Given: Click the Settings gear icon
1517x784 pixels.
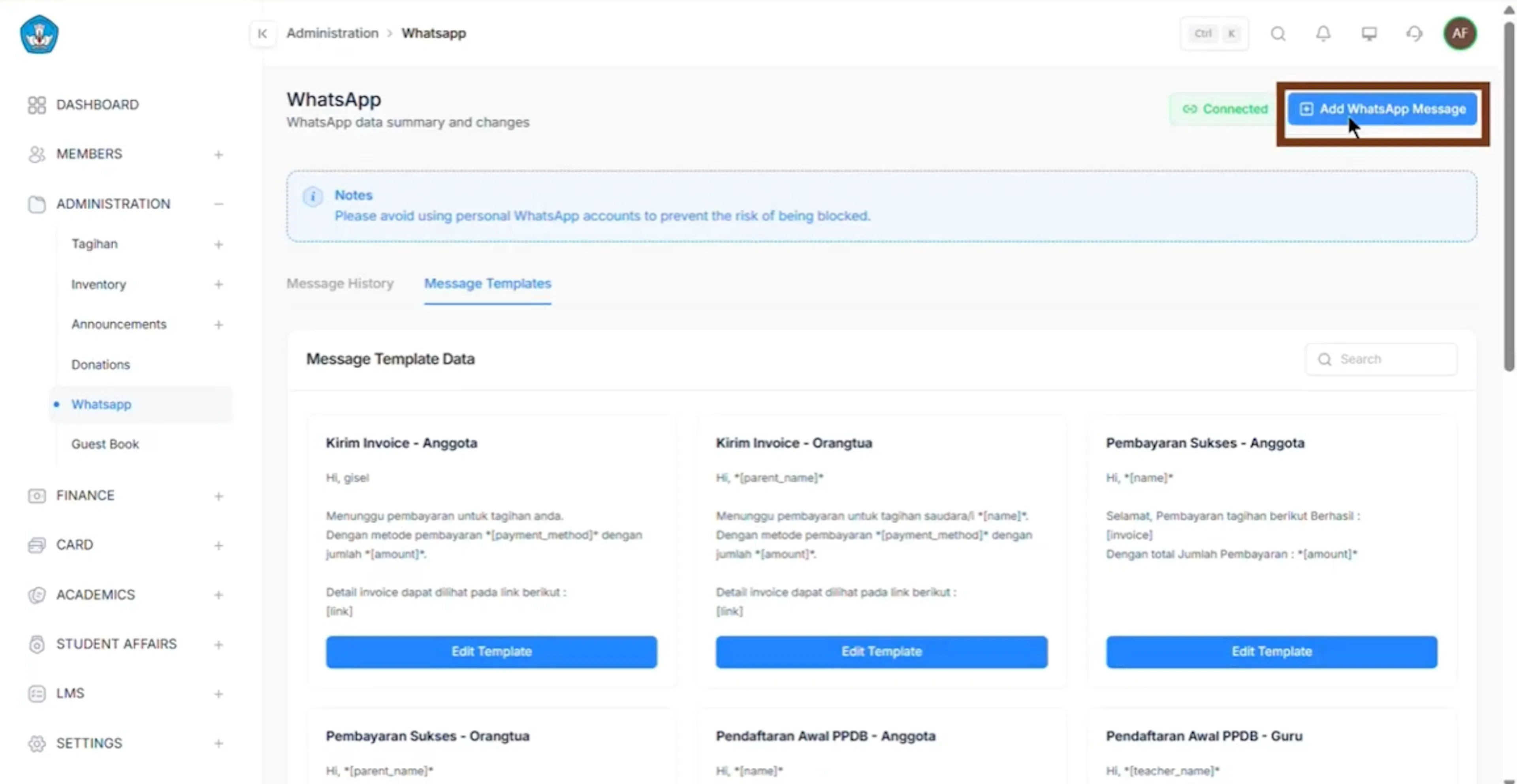Looking at the screenshot, I should (x=36, y=743).
